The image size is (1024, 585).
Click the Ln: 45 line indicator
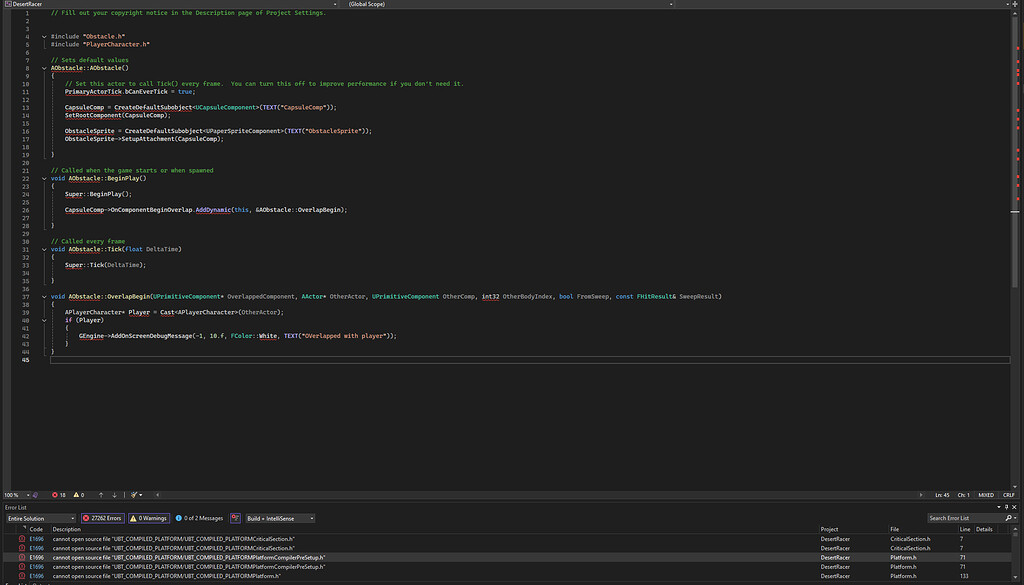click(x=942, y=495)
